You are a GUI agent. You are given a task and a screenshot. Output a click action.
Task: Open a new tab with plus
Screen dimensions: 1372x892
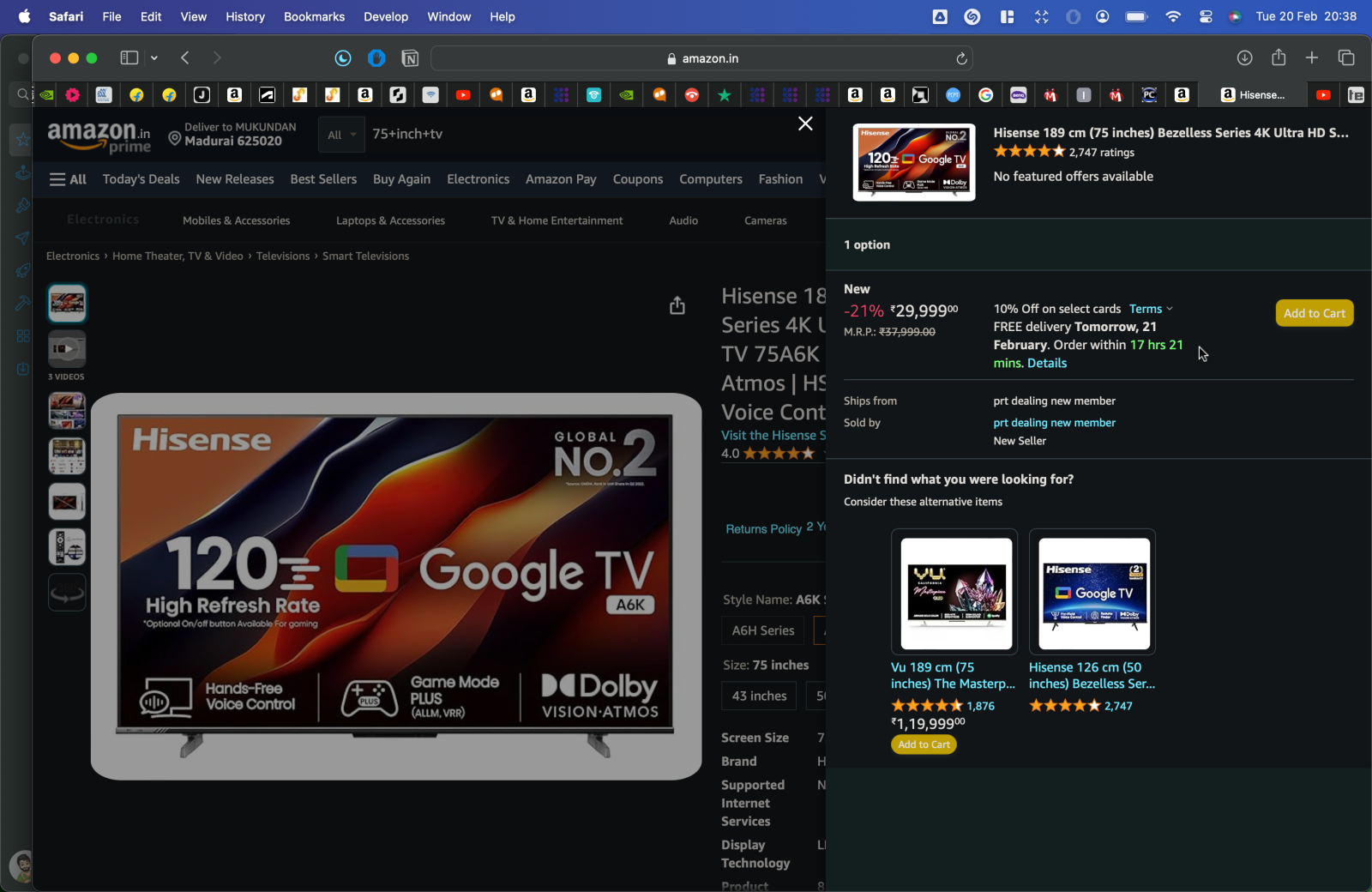(1312, 57)
